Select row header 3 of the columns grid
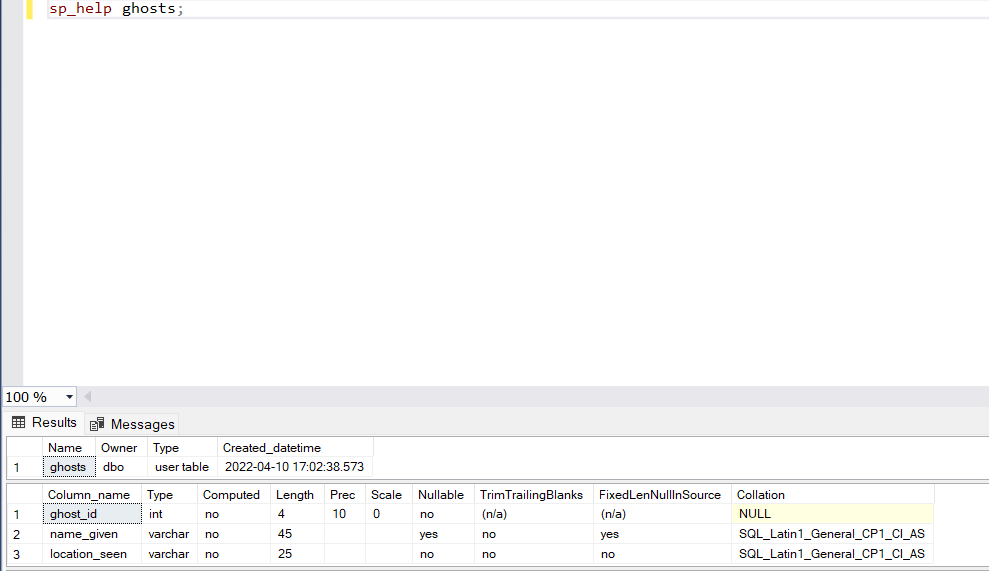989x571 pixels. tap(25, 555)
